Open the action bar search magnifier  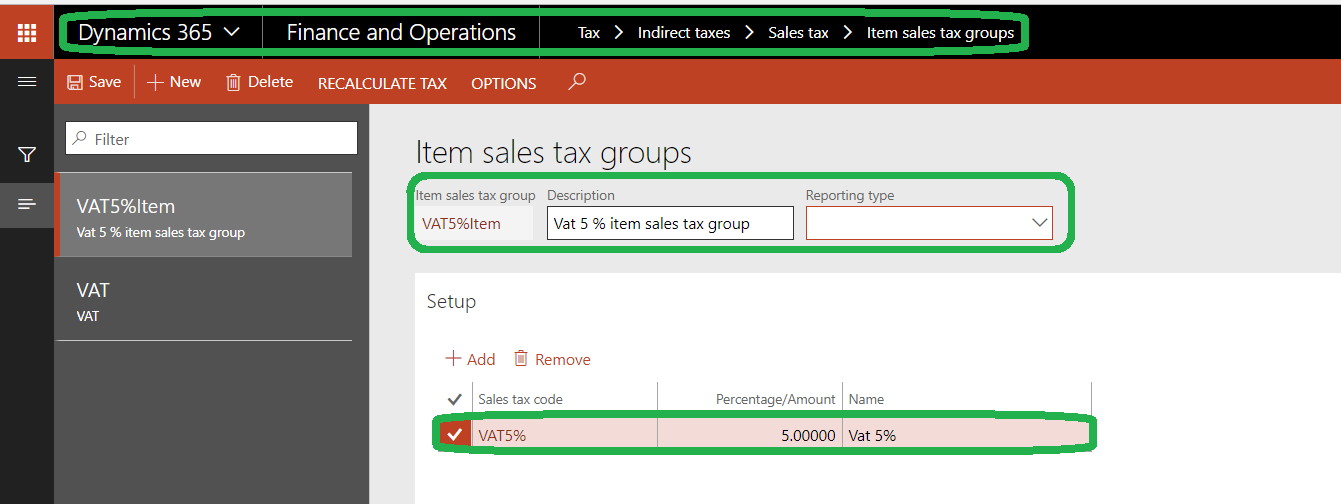(576, 82)
